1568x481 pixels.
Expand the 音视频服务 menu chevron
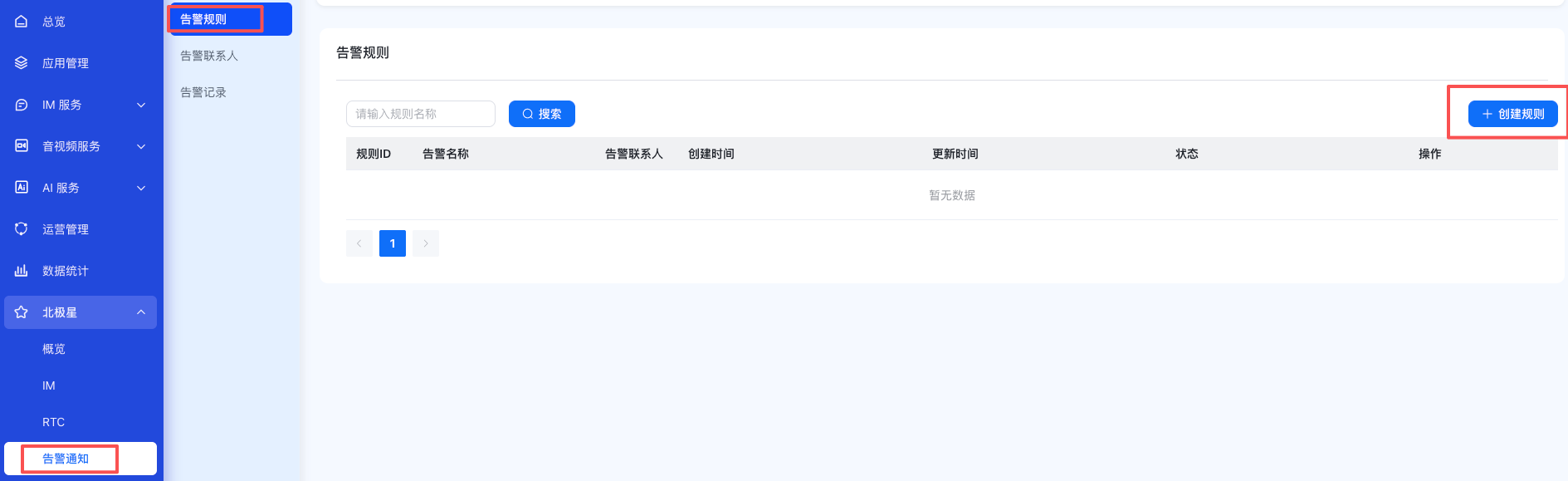(x=141, y=146)
